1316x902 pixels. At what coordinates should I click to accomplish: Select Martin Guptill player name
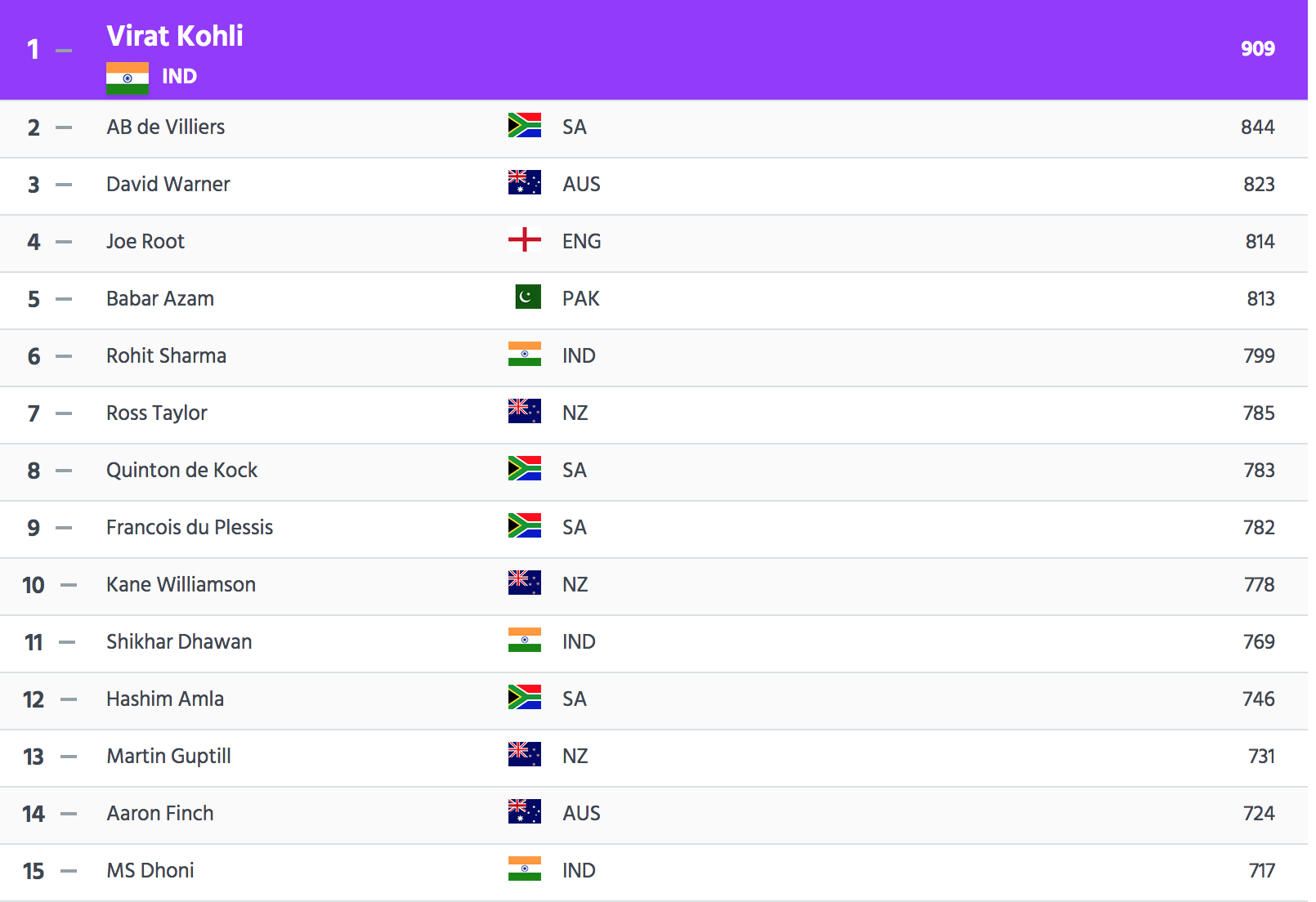click(168, 756)
